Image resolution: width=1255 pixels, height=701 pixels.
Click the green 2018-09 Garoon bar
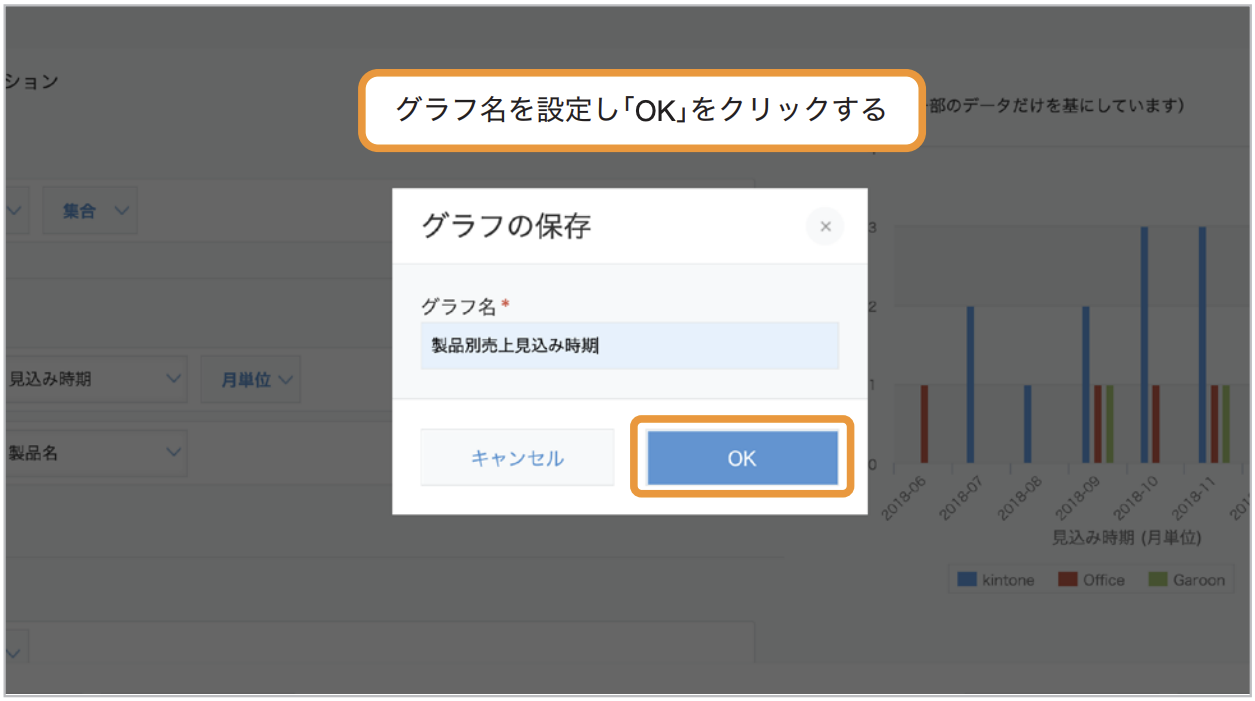tap(1109, 425)
